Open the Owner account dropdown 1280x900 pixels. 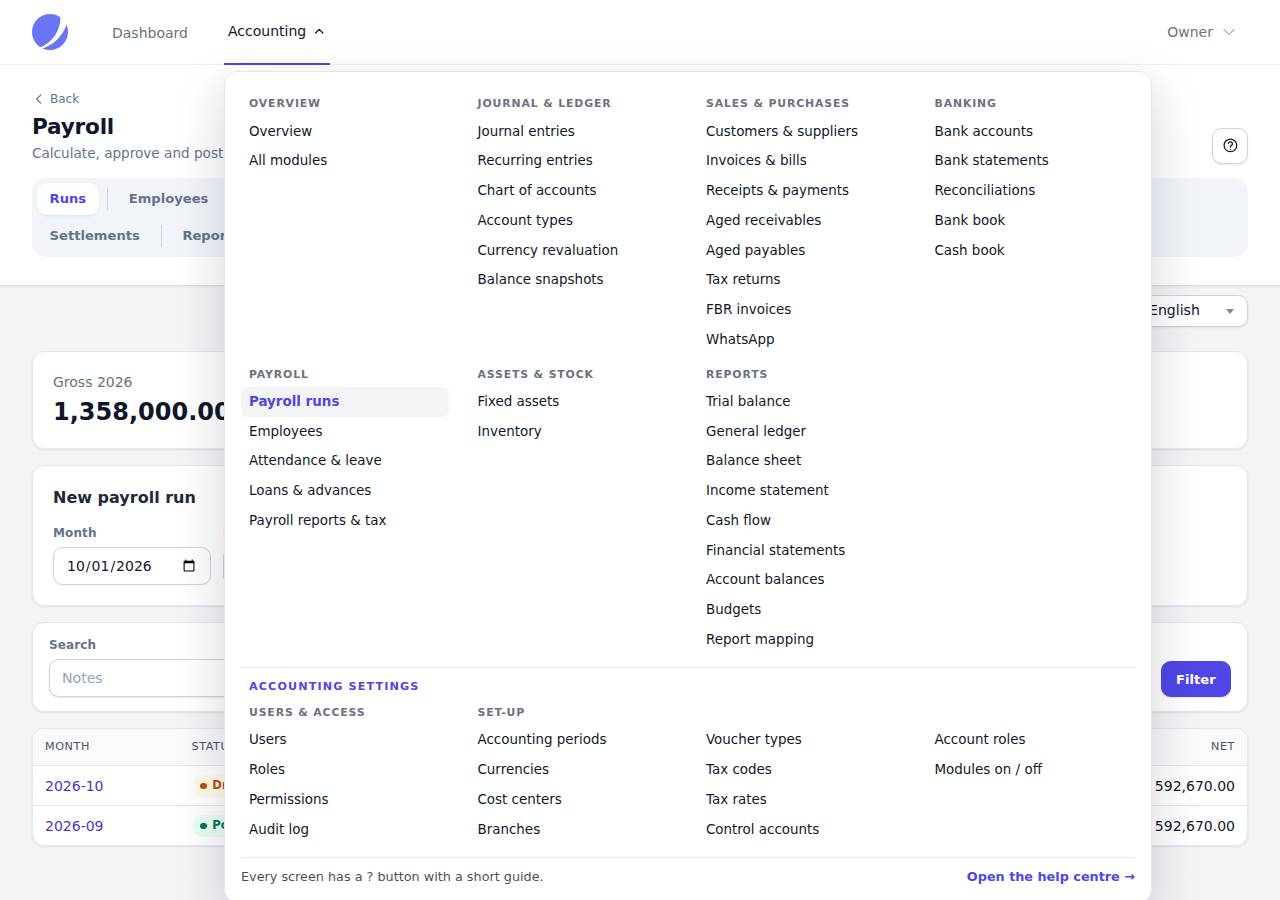[1201, 32]
